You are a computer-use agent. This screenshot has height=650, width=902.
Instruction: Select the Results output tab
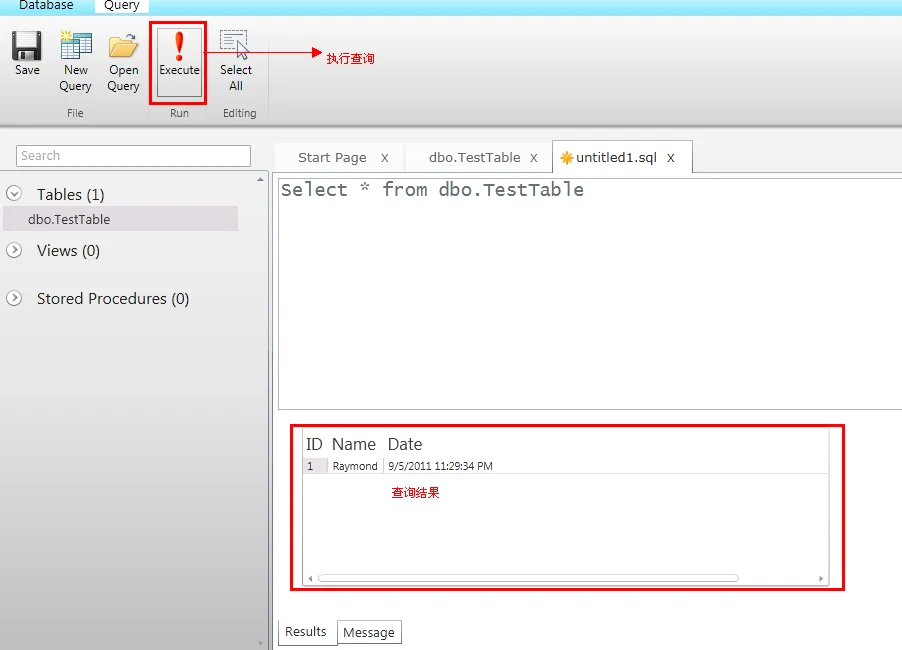tap(306, 632)
